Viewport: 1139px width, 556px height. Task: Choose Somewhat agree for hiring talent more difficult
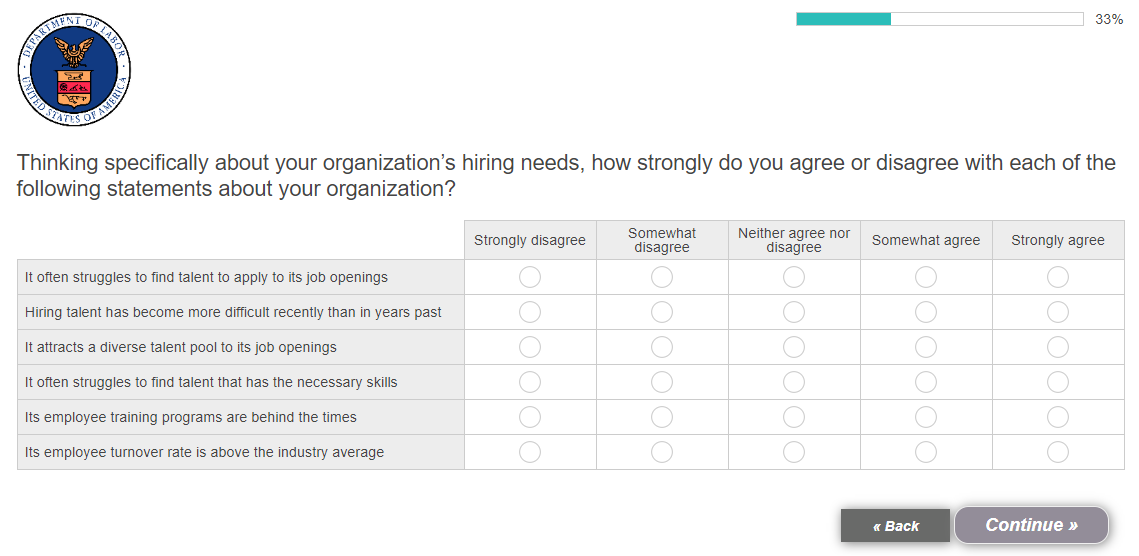(x=926, y=312)
